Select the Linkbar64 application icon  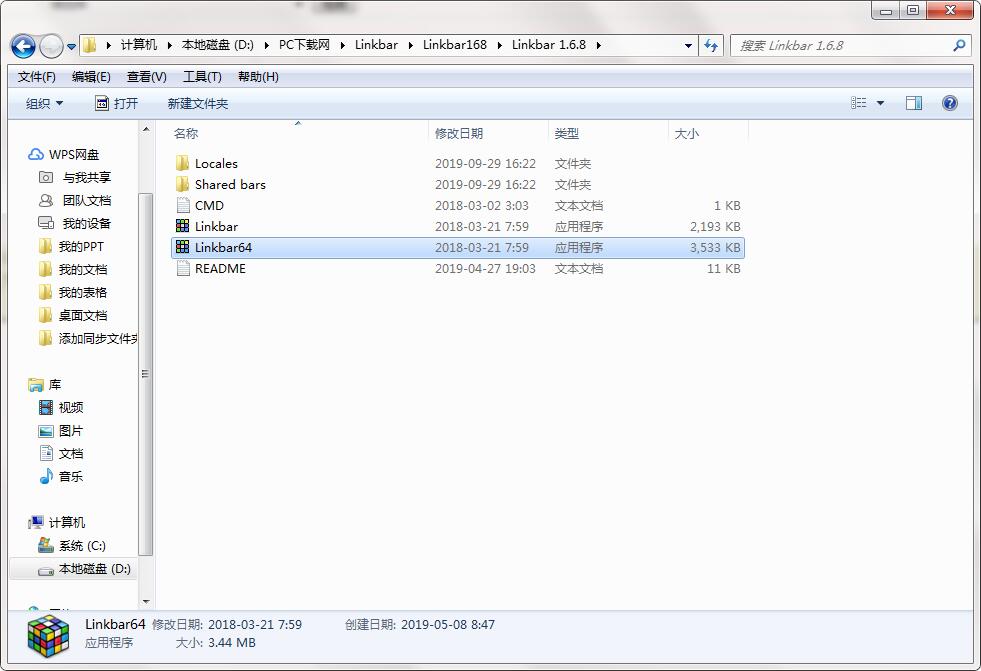pos(182,247)
